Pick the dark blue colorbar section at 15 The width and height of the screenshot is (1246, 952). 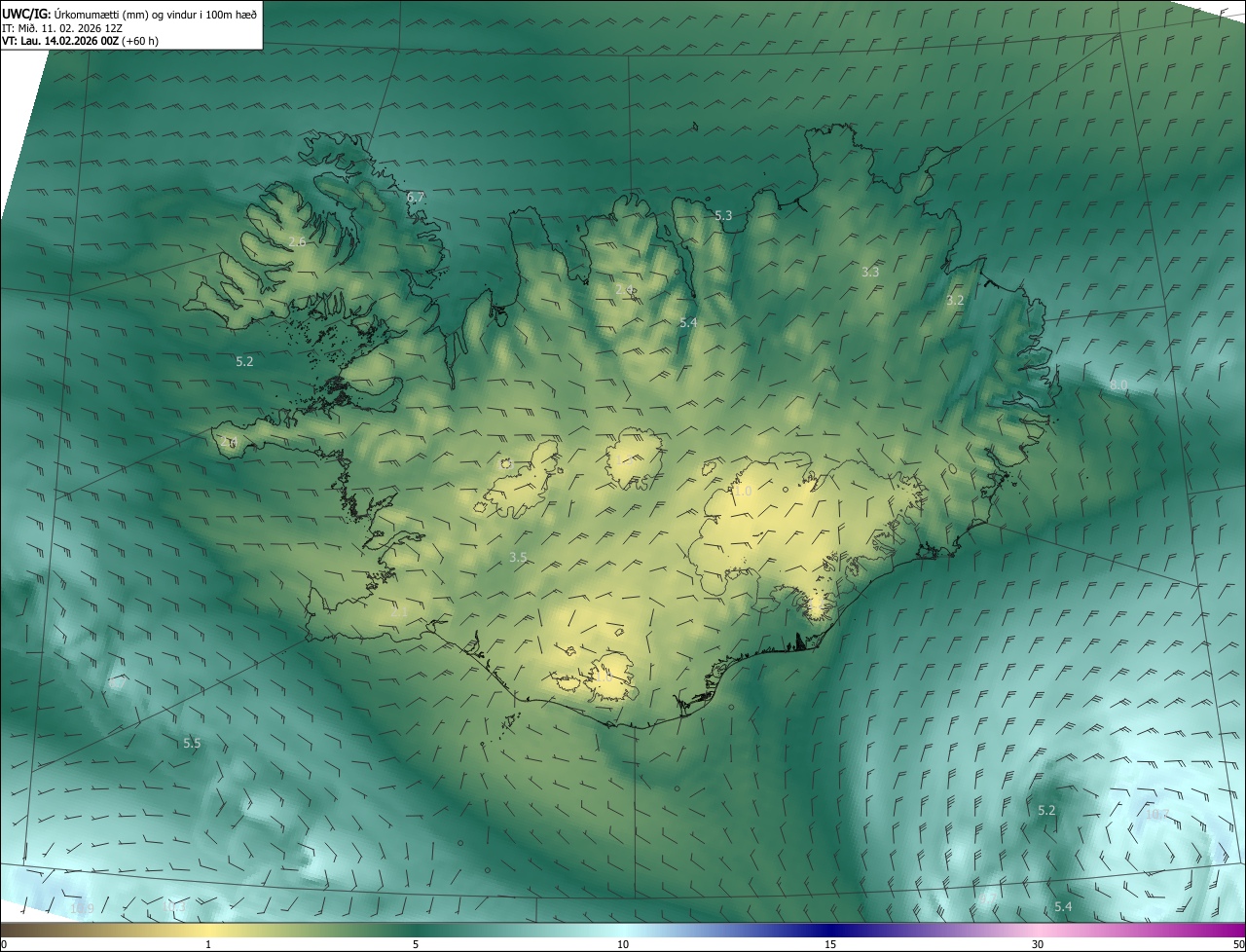pyautogui.click(x=830, y=932)
